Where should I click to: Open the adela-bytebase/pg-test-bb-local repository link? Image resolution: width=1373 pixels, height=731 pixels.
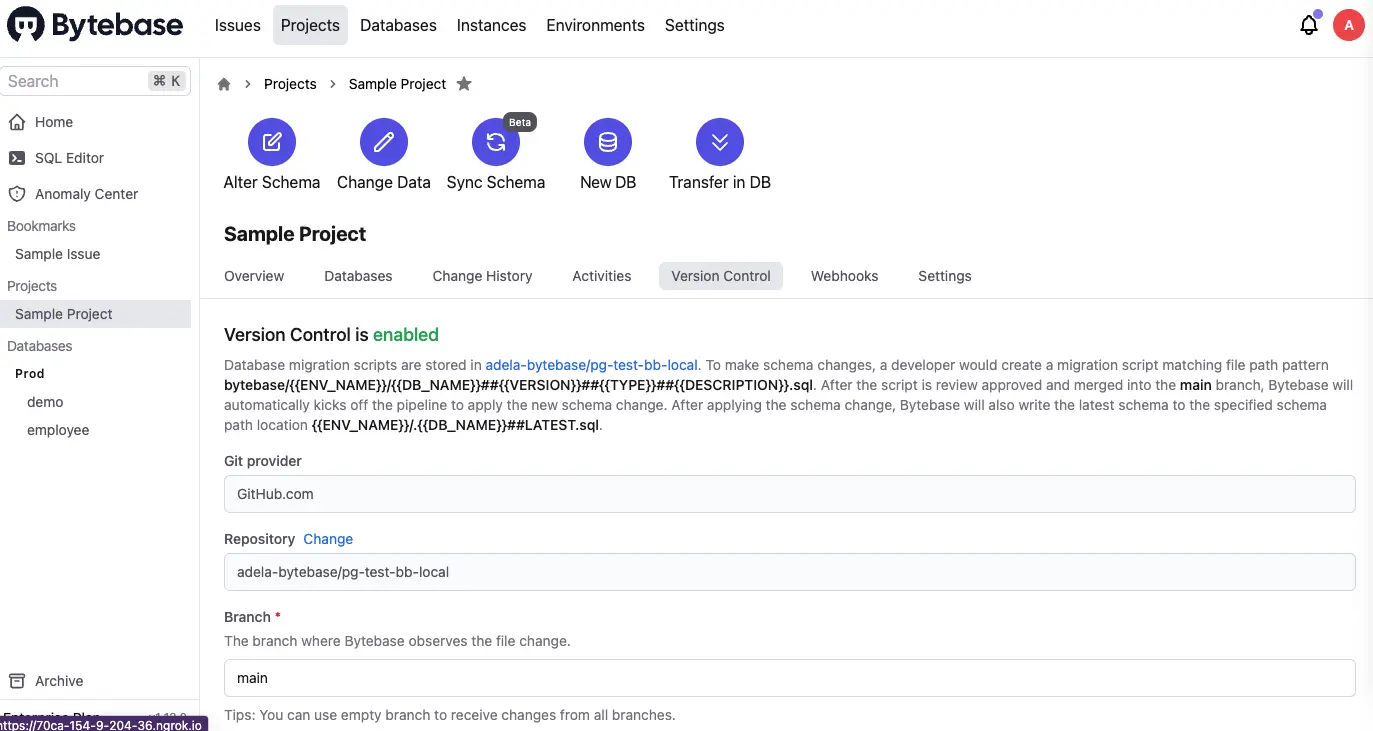coord(591,364)
